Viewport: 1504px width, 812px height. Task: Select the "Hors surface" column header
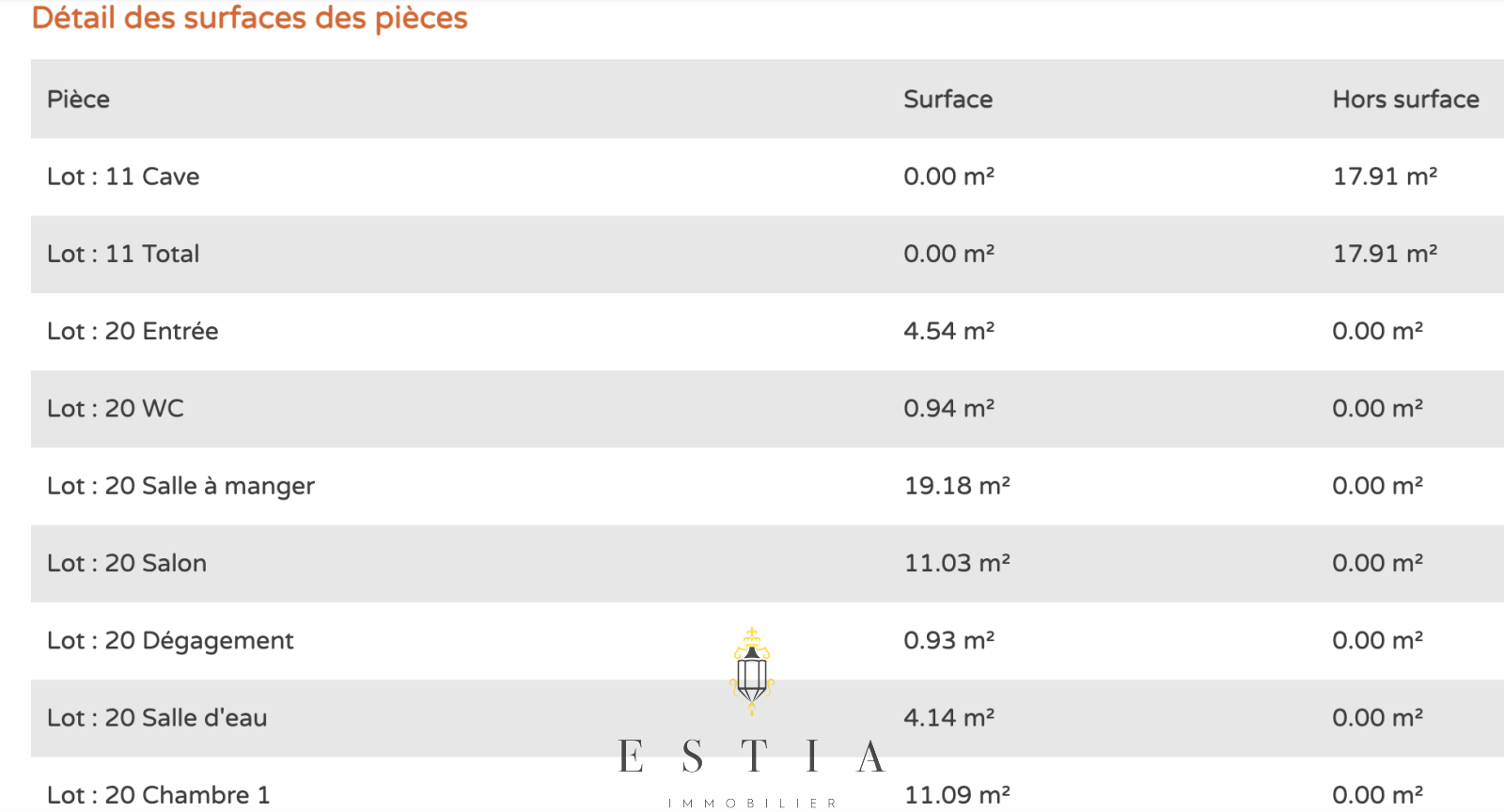tap(1405, 100)
